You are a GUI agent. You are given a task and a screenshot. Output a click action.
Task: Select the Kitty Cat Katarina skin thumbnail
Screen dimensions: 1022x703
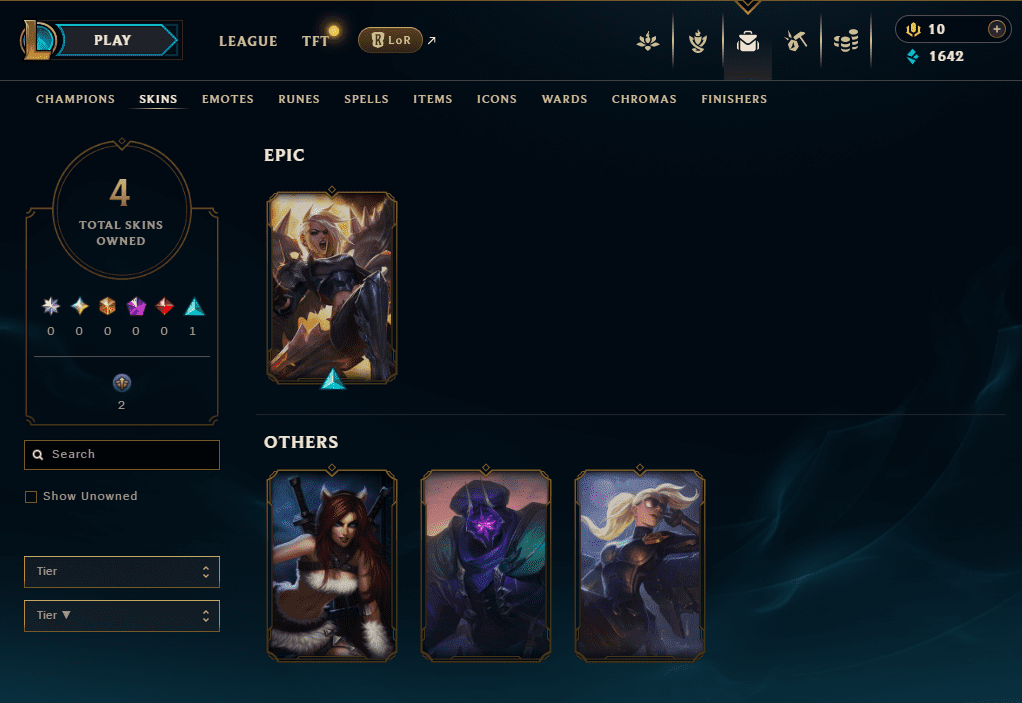tap(332, 566)
